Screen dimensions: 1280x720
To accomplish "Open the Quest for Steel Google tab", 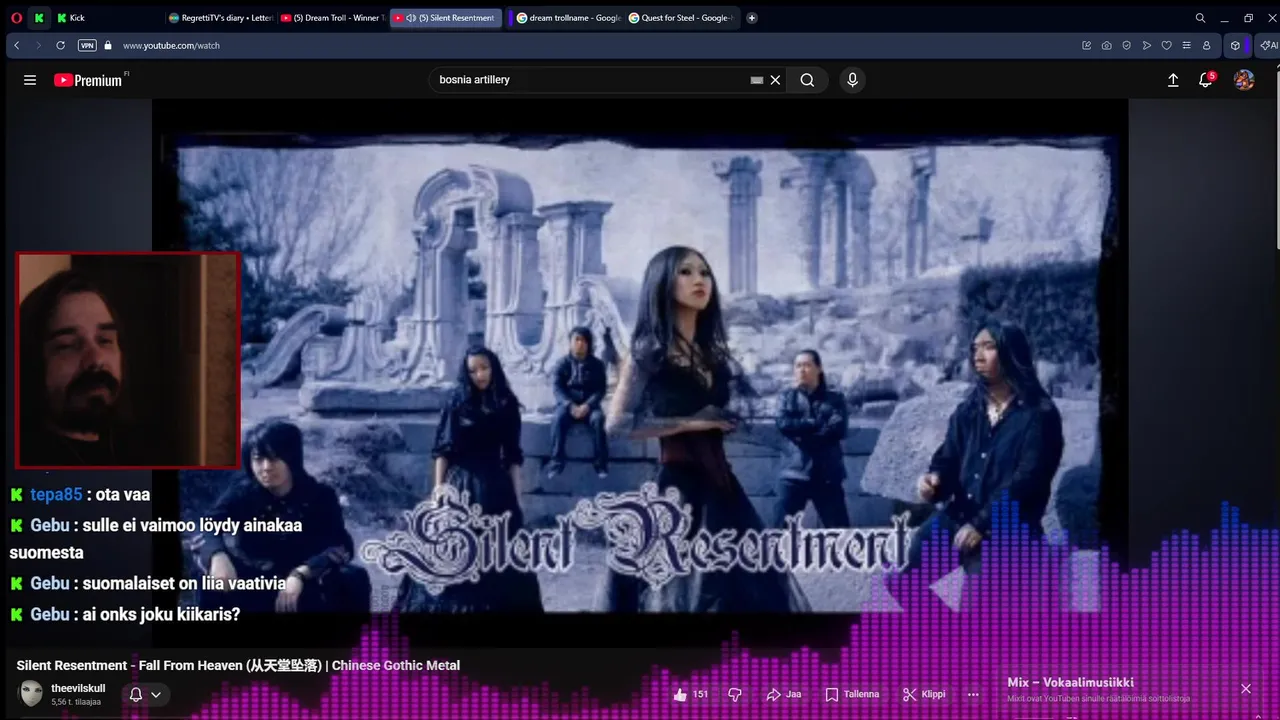I will (681, 18).
